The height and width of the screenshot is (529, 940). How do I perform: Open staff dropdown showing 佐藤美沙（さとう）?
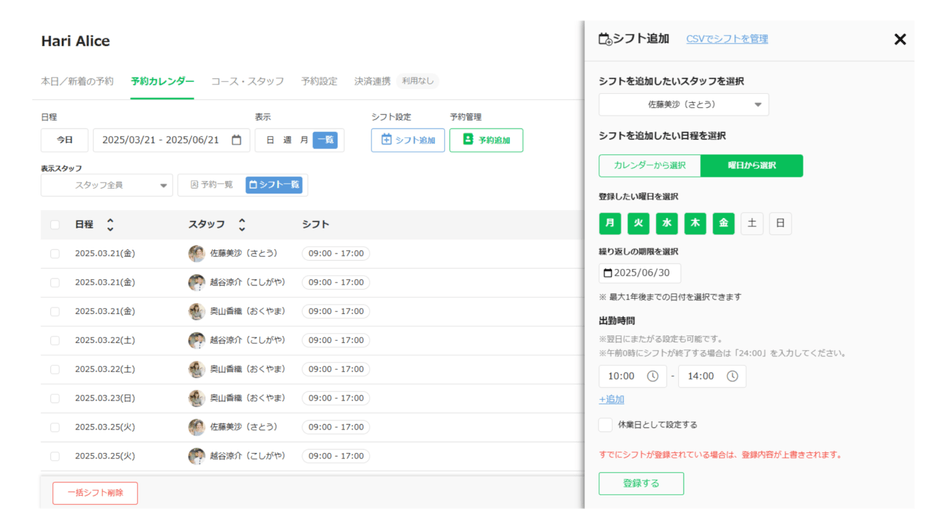point(683,105)
